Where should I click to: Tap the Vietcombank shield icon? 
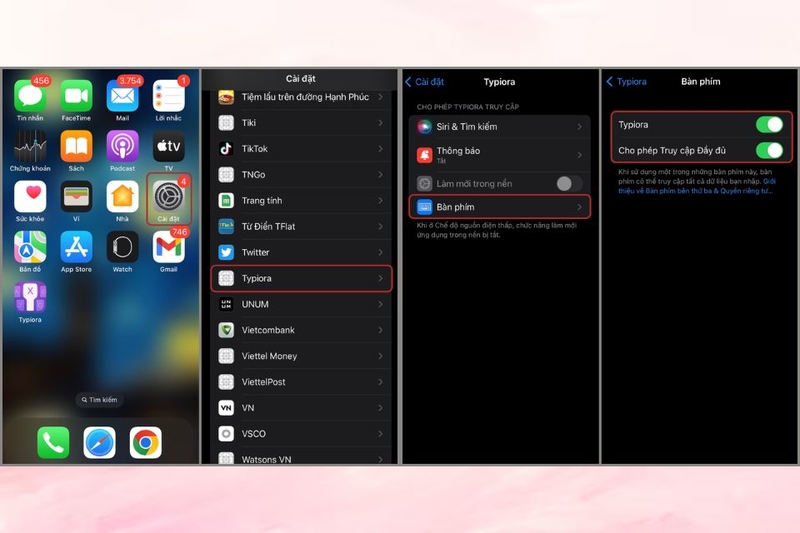[x=226, y=330]
